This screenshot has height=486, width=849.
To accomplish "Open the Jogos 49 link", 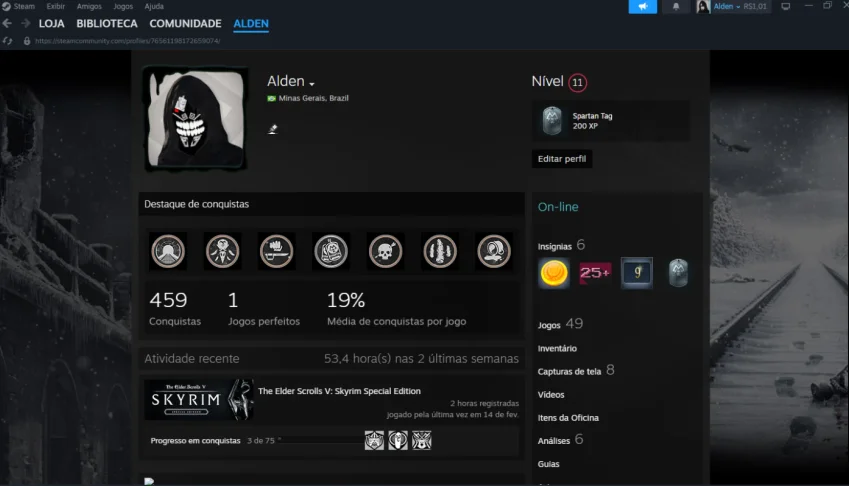I will click(560, 324).
